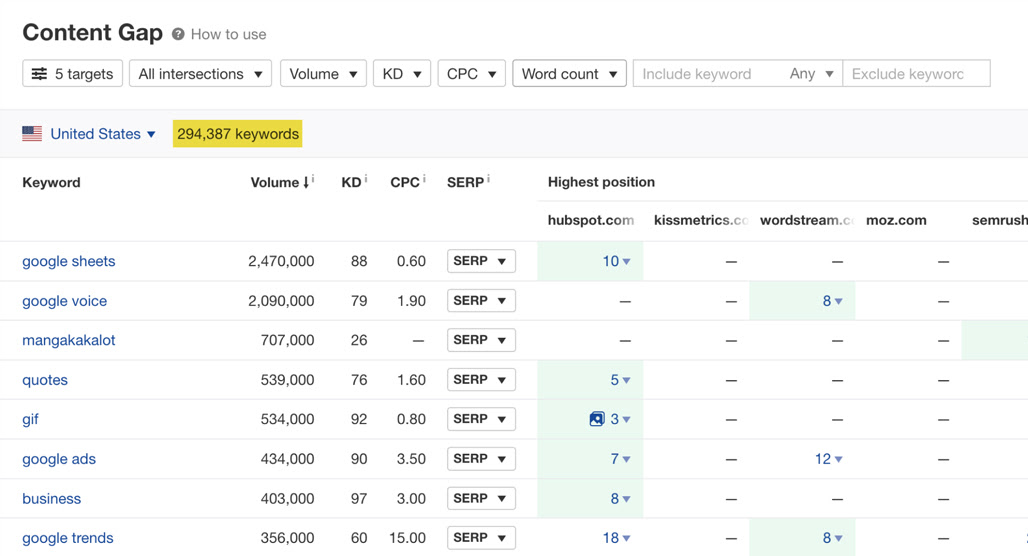The image size is (1028, 556).
Task: Click the 294,387 keywords count
Action: (237, 134)
